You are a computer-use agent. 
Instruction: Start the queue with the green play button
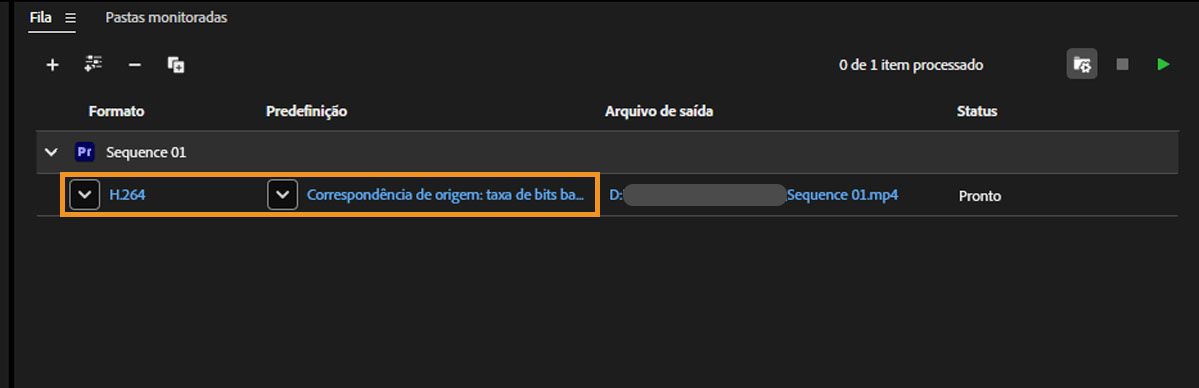pos(1163,64)
